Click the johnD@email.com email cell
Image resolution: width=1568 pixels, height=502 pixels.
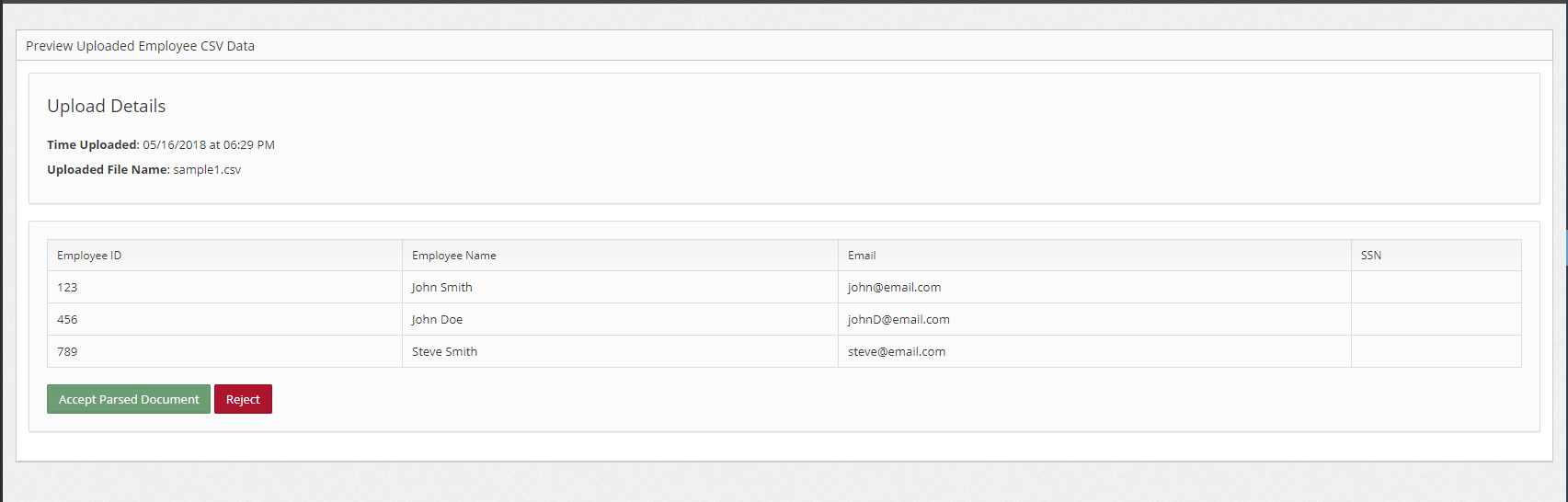tap(1094, 319)
